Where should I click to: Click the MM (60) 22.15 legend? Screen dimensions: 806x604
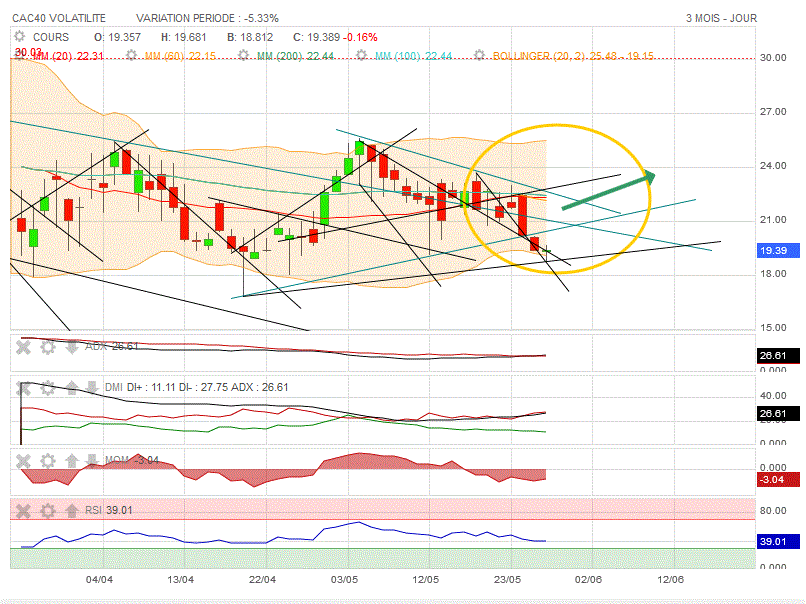click(180, 56)
